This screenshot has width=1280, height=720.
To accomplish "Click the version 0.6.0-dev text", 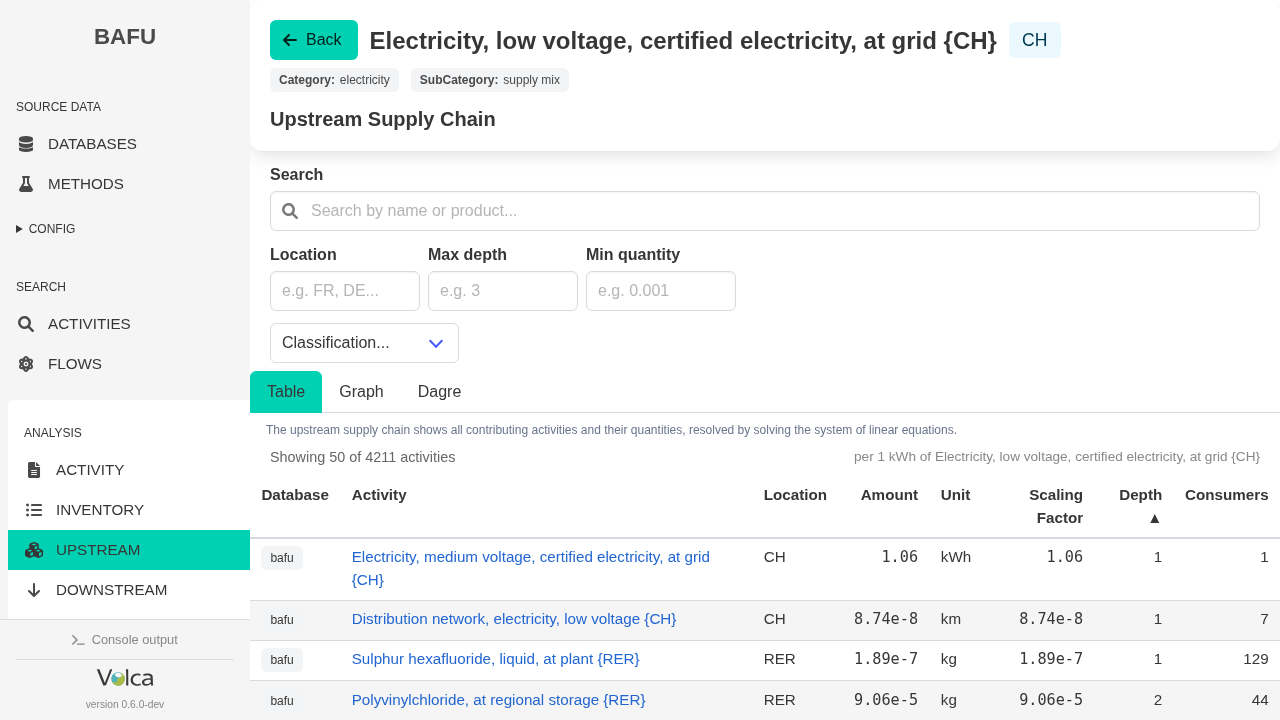I will (125, 704).
